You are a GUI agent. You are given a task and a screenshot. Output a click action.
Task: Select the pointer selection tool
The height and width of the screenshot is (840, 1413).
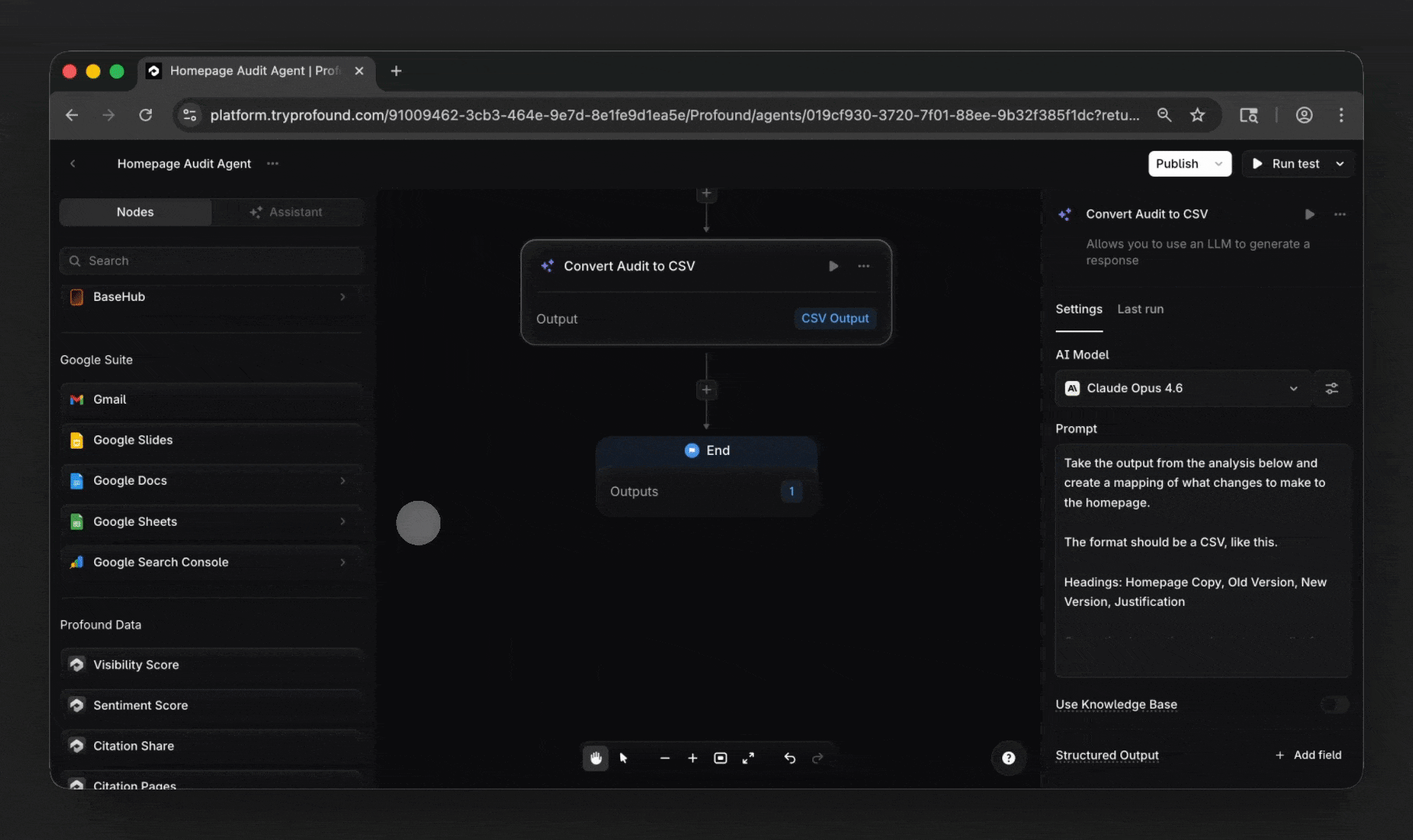coord(623,758)
